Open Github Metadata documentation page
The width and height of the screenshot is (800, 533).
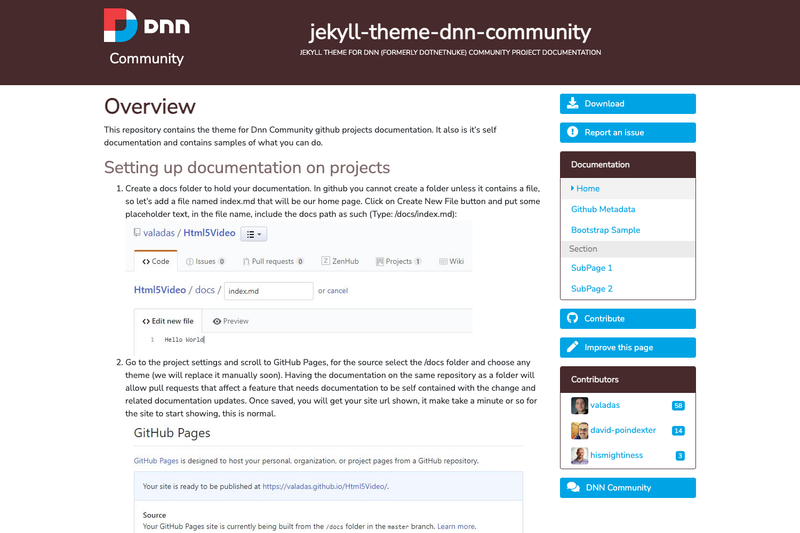point(603,209)
